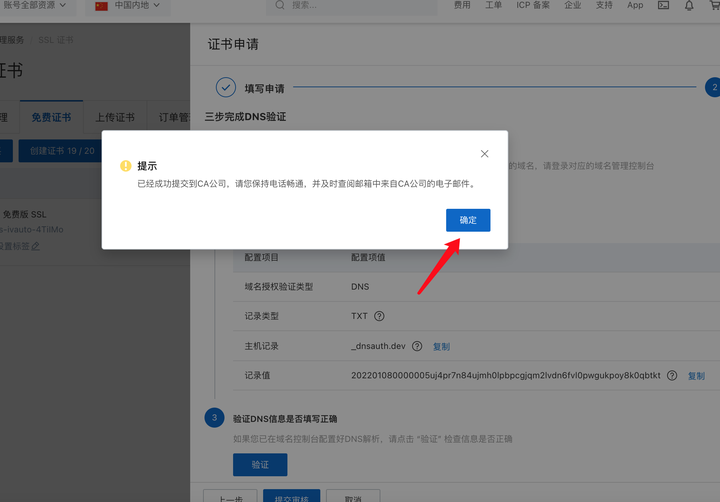Open the 中国内地 region dropdown
This screenshot has height=502, width=720.
tap(128, 6)
